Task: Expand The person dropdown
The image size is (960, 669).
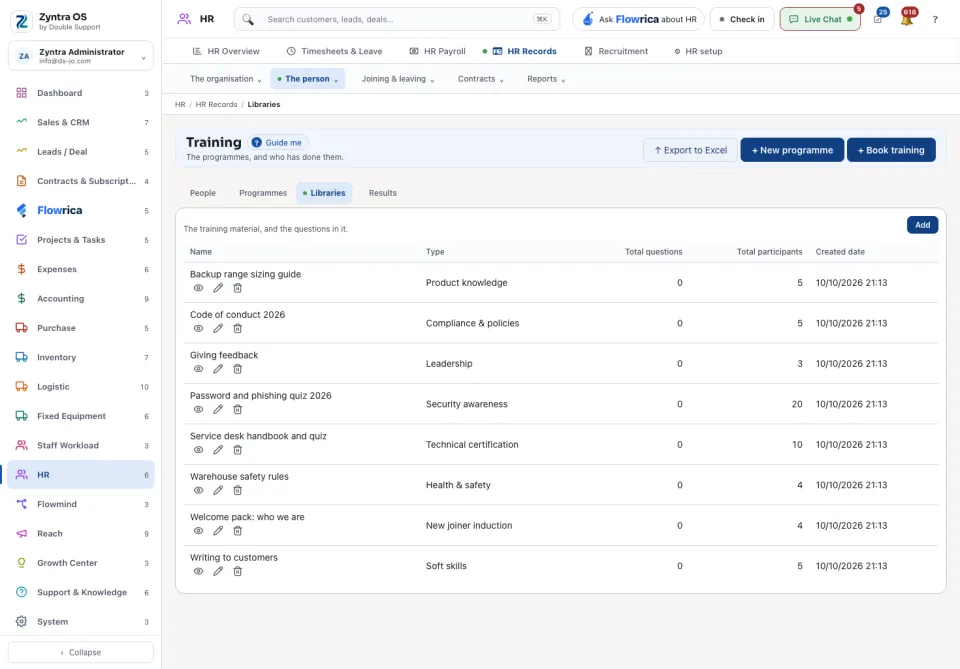Action: tap(307, 79)
